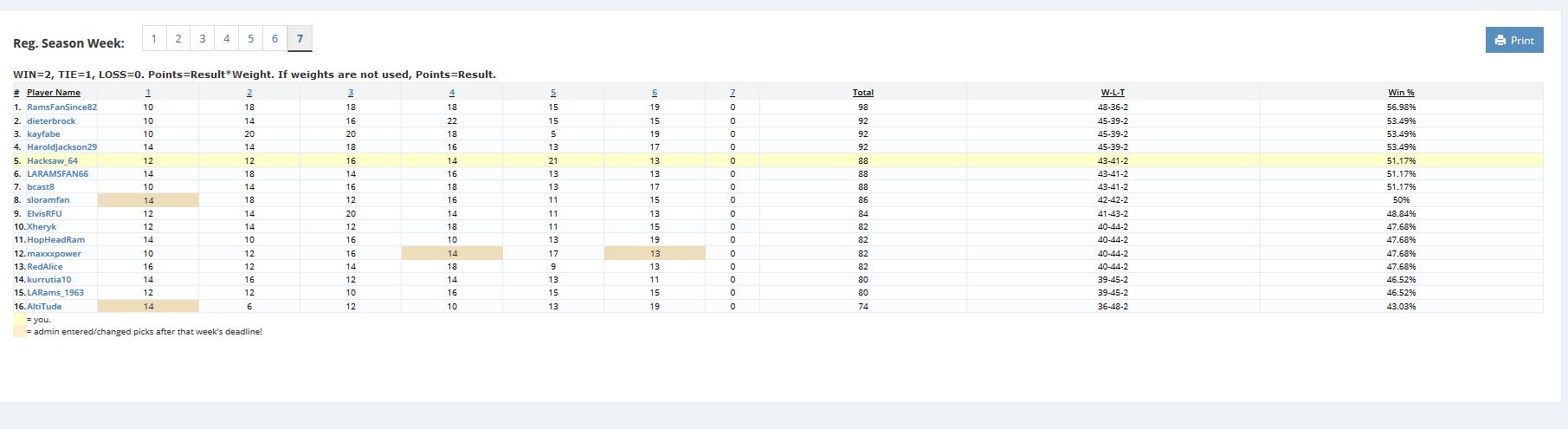This screenshot has height=429, width=1568.
Task: Open dieterbrock player link
Action: pyautogui.click(x=51, y=120)
